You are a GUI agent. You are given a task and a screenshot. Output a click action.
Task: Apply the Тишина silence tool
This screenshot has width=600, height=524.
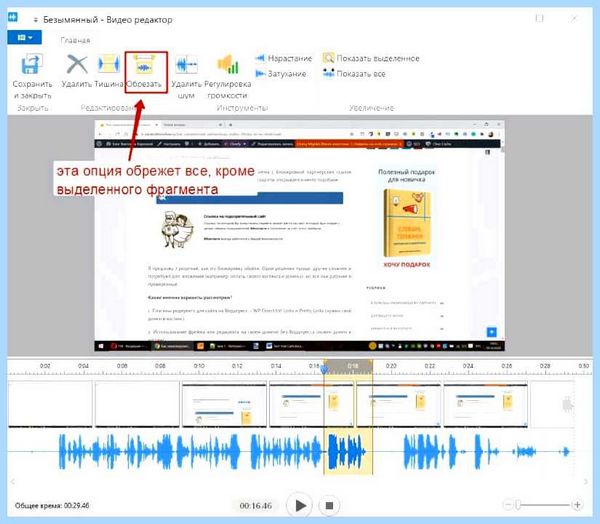pyautogui.click(x=109, y=71)
